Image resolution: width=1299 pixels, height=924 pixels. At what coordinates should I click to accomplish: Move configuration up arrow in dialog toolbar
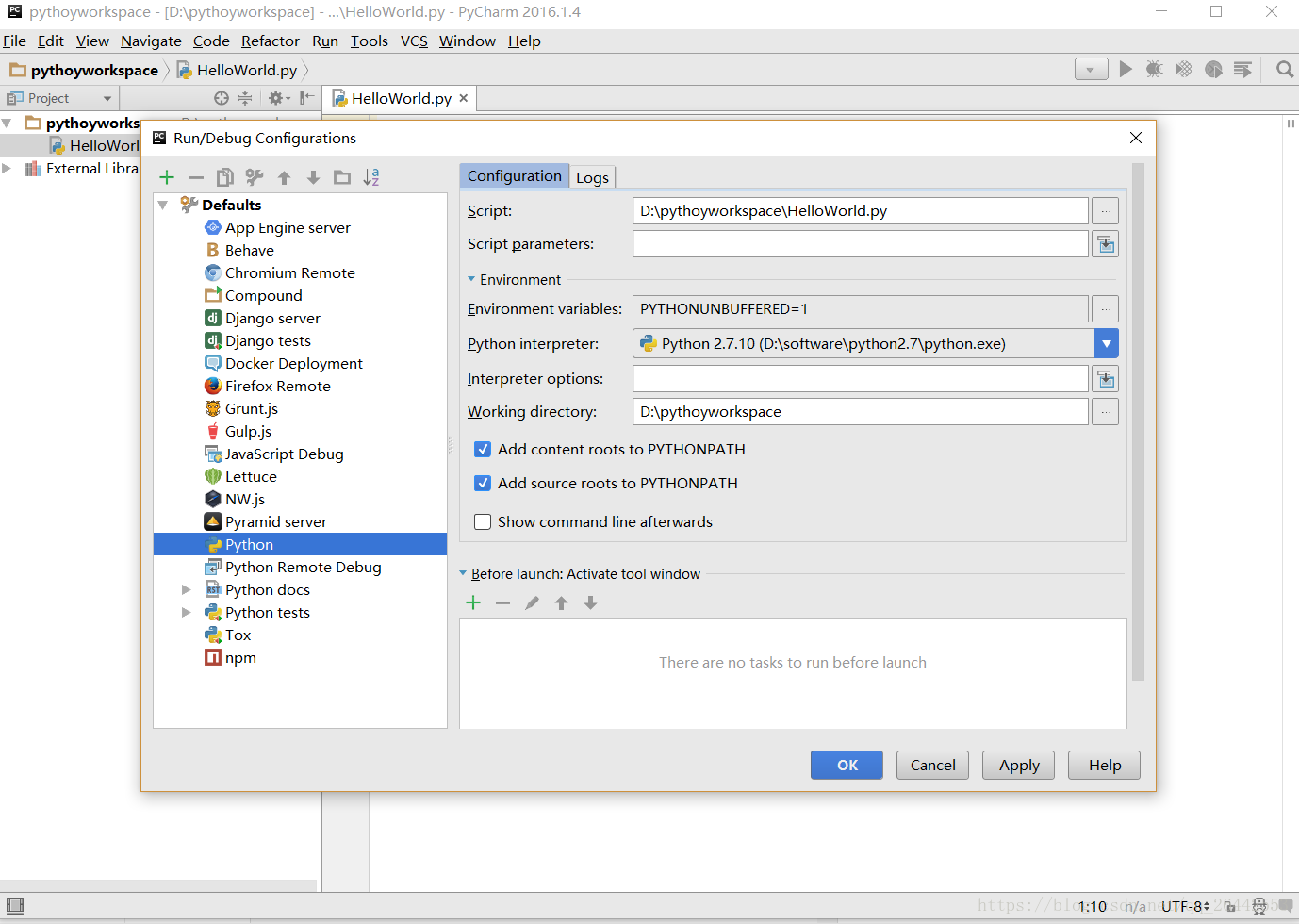(x=284, y=177)
